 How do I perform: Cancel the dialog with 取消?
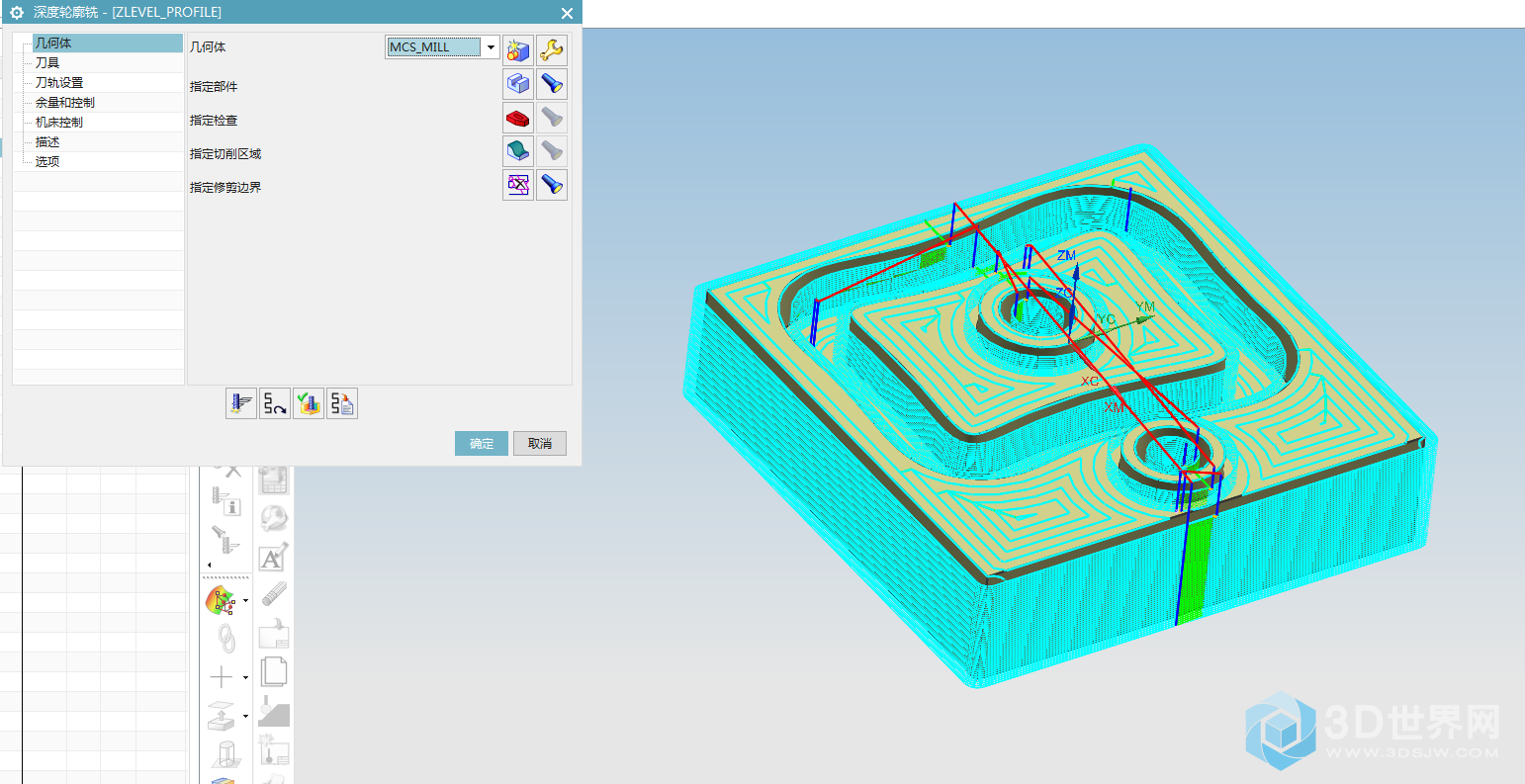(540, 443)
